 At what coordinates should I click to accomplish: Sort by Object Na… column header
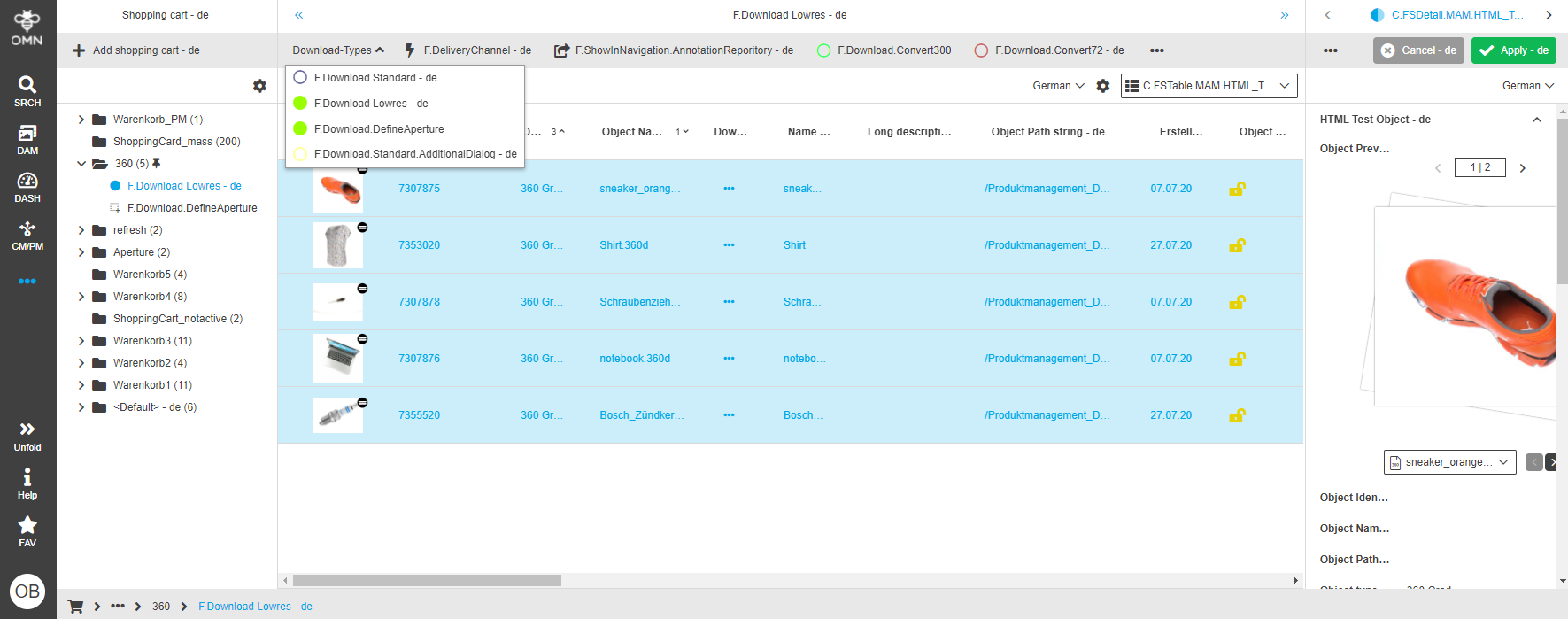(632, 132)
